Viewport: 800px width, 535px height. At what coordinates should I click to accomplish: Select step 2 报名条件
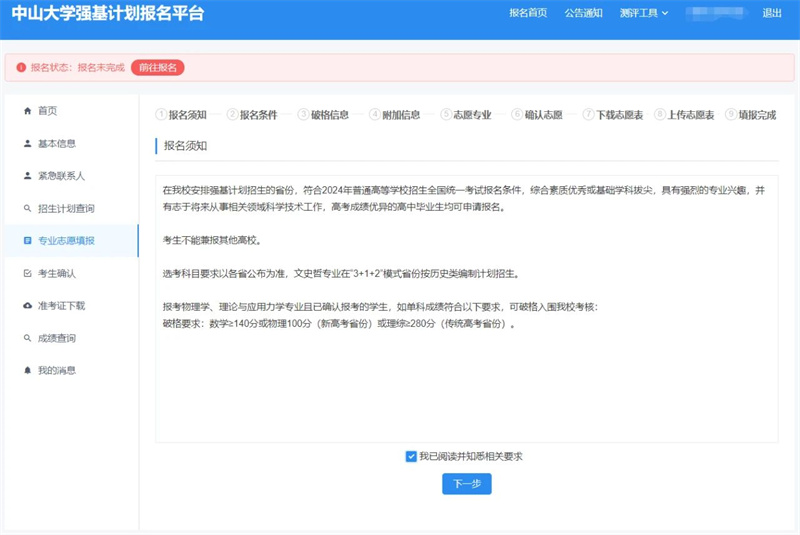[252, 115]
